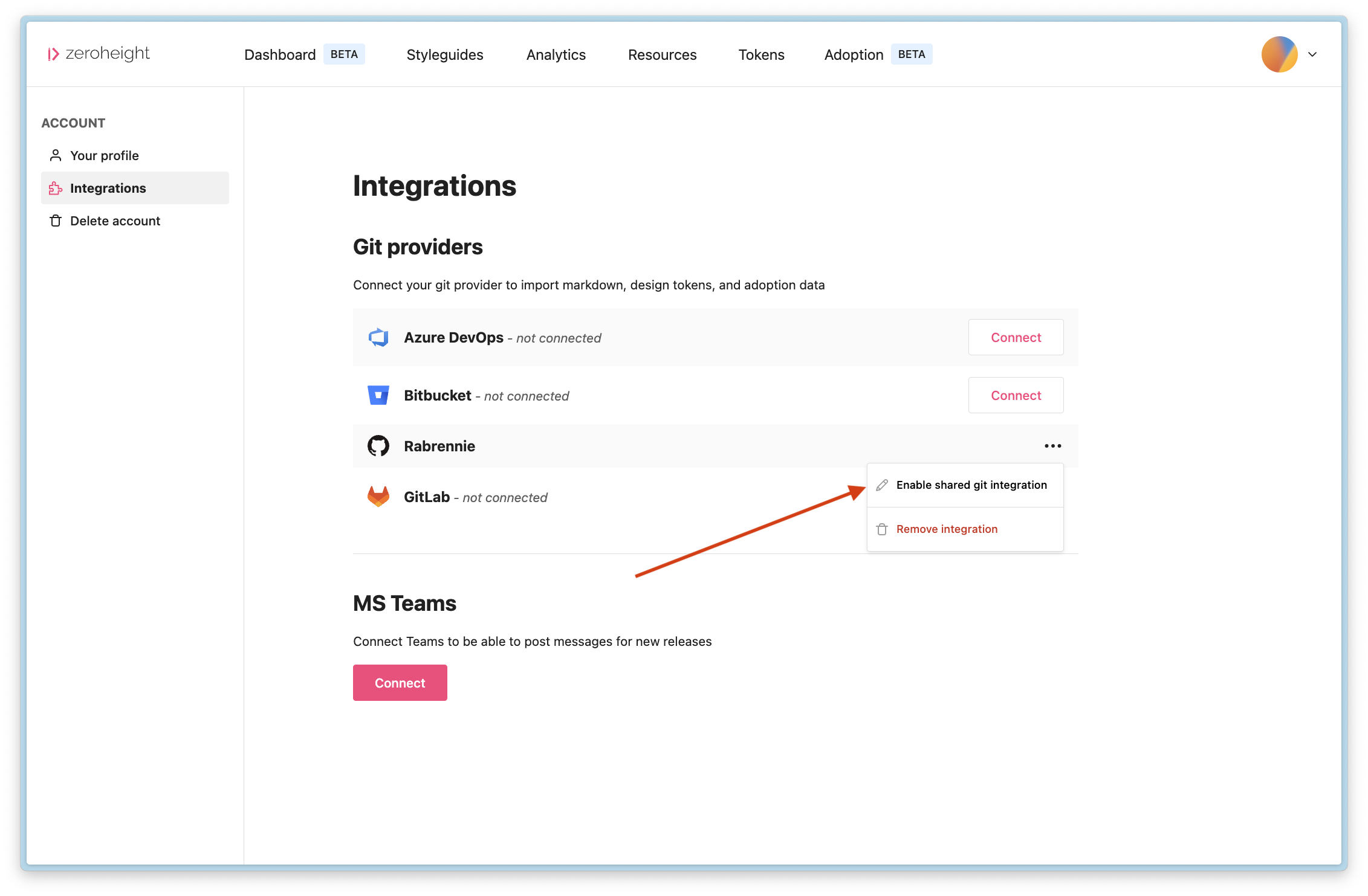1368x896 pixels.
Task: Click the puzzle piece Integrations icon
Action: (x=56, y=188)
